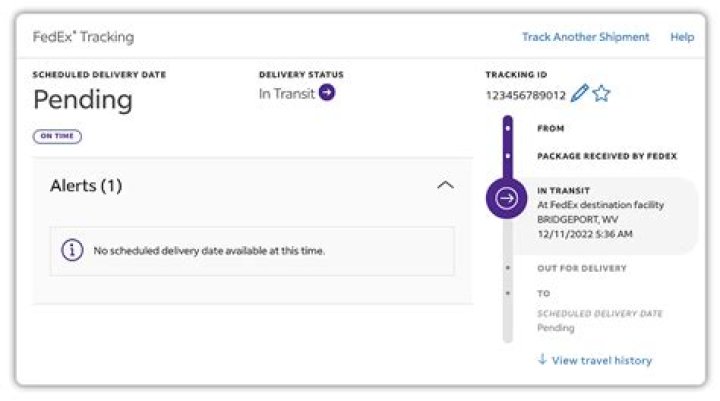Screen dimensions: 720x401
Task: Click the Alerts (1) heading
Action: 86,186
